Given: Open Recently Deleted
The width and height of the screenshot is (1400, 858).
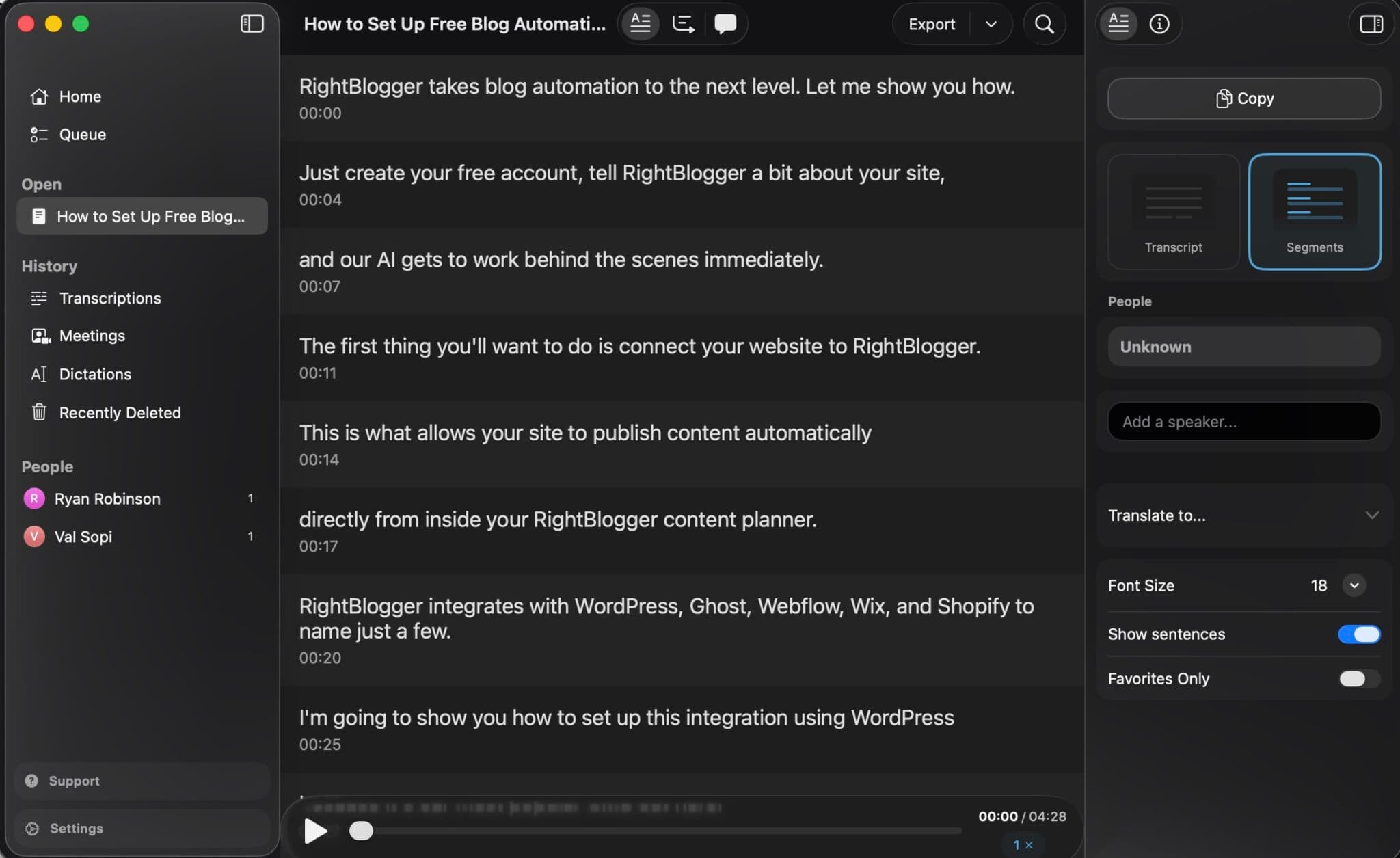Looking at the screenshot, I should [x=120, y=412].
